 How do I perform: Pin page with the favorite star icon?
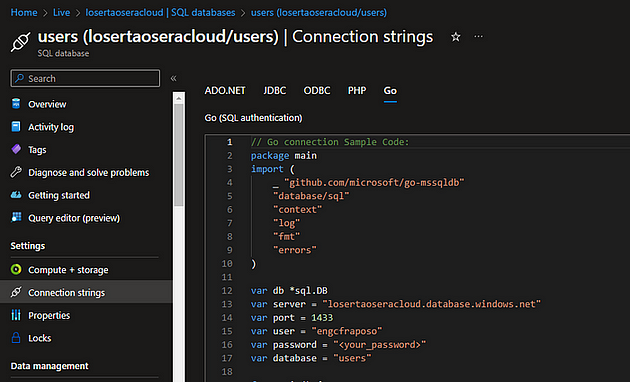[x=455, y=37]
